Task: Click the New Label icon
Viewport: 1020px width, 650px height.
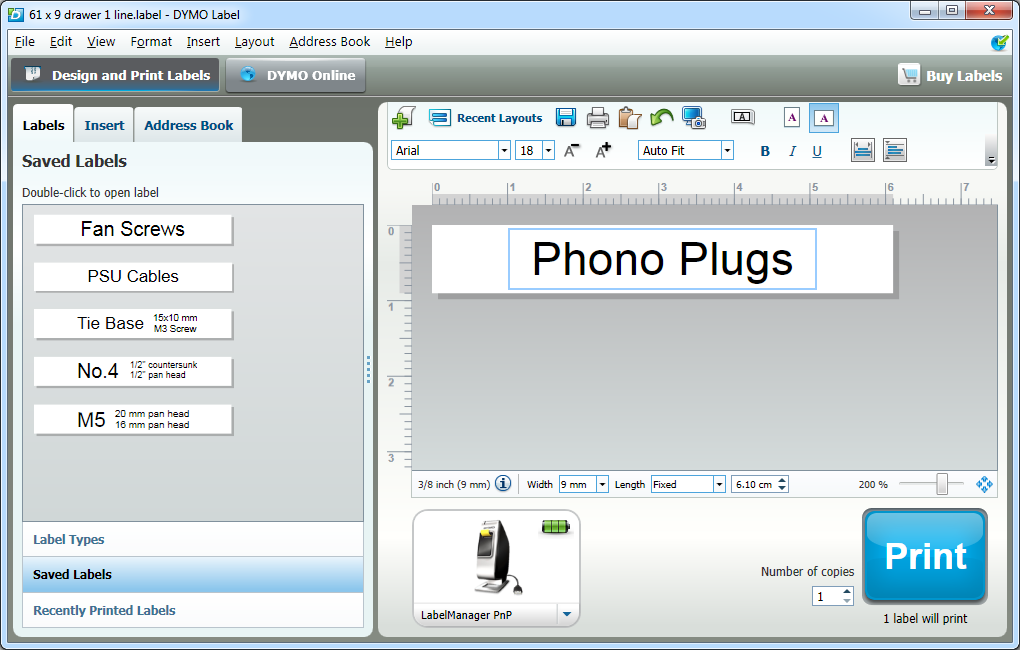Action: click(x=403, y=118)
